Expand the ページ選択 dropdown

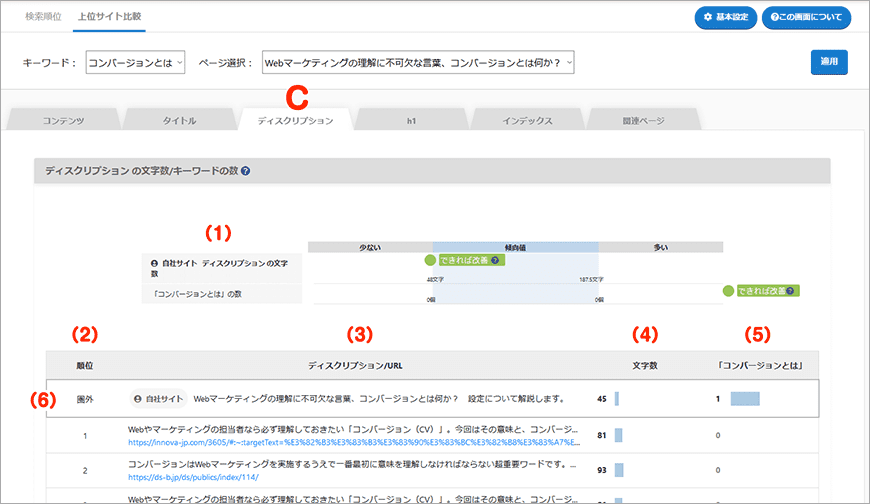(x=418, y=63)
